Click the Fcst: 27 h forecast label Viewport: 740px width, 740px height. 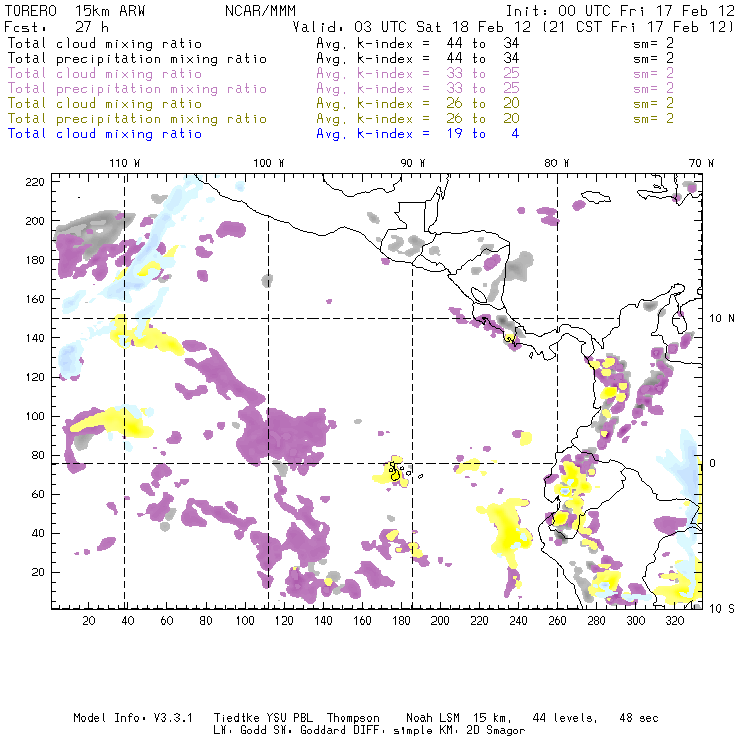pyautogui.click(x=57, y=27)
